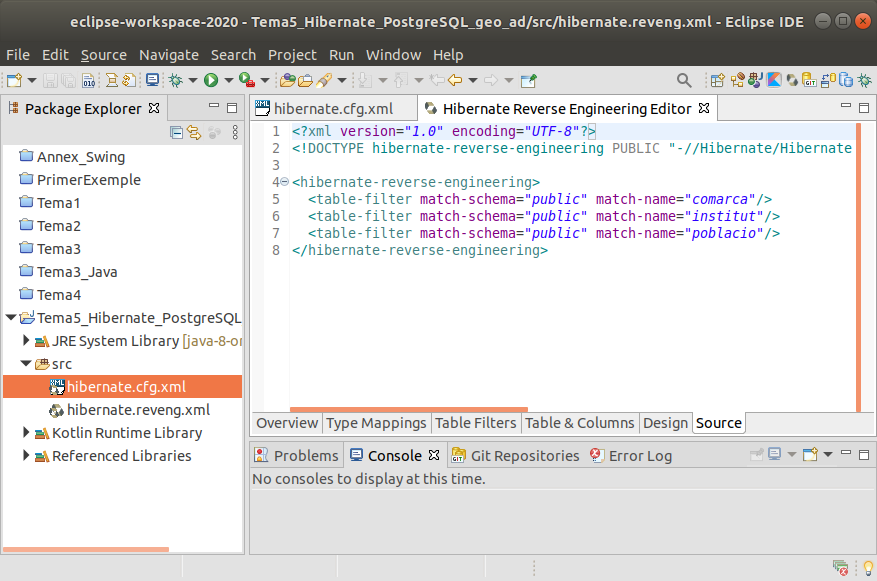Click the green bug Debug toolbar icon
This screenshot has width=877, height=581.
pos(176,81)
